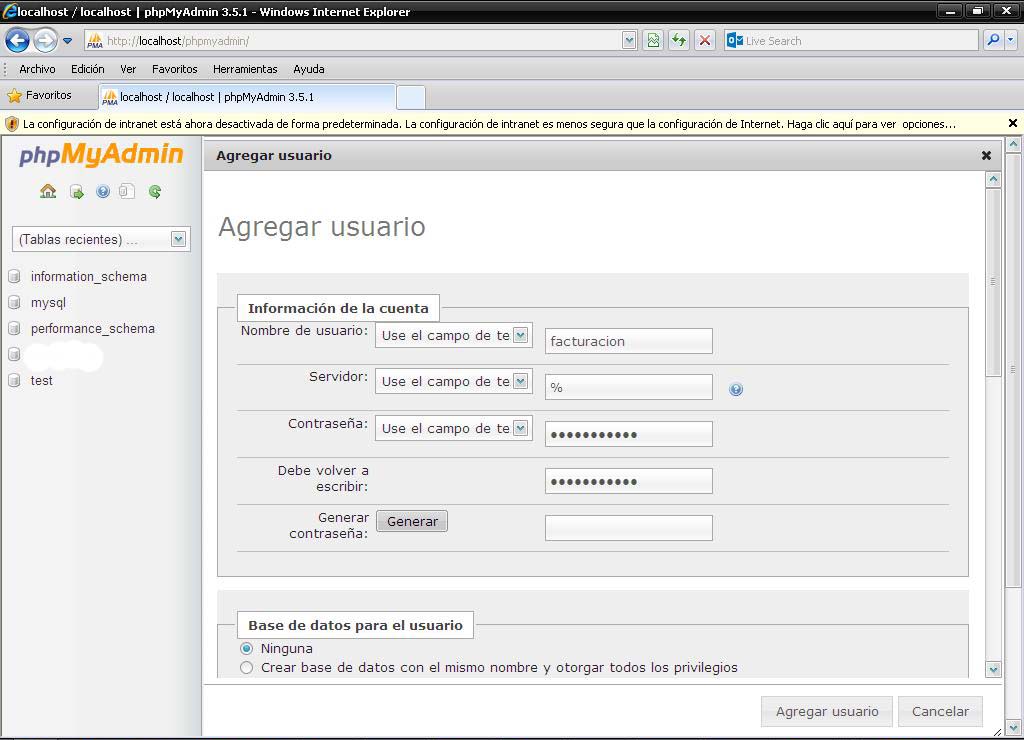Open recent pages dropdown next to forward button
1024x740 pixels.
point(67,40)
